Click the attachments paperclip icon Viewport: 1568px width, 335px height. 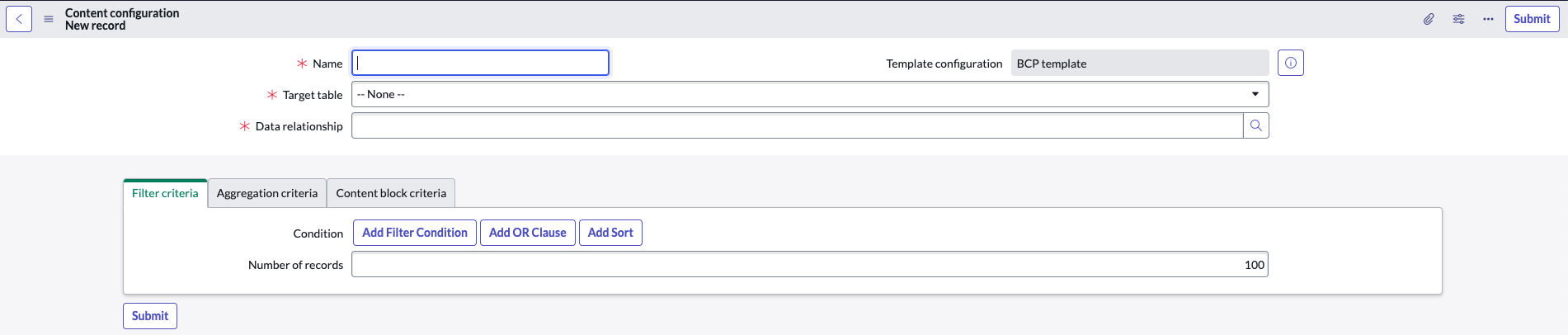1429,19
